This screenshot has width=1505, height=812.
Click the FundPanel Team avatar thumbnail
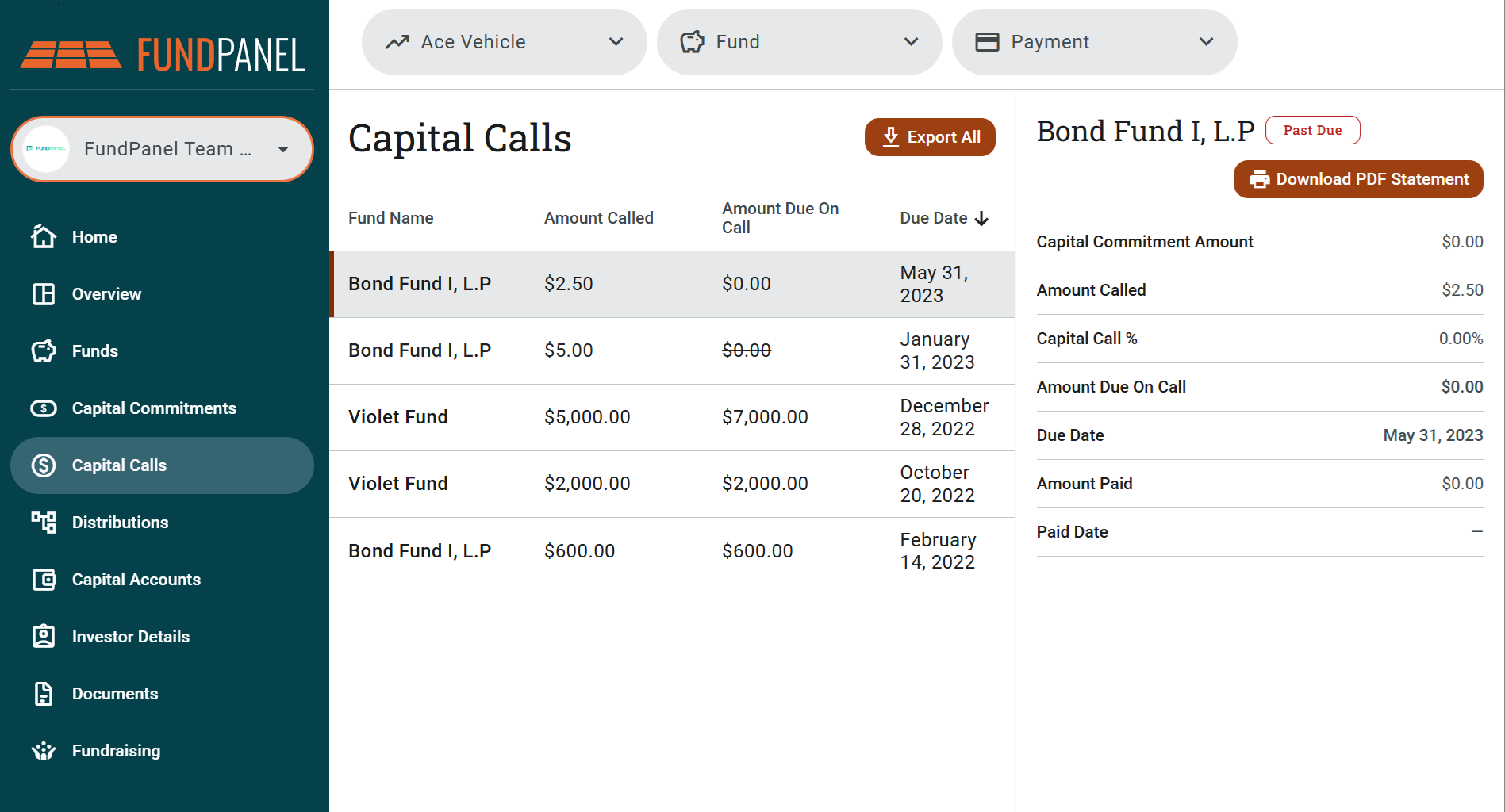point(46,149)
